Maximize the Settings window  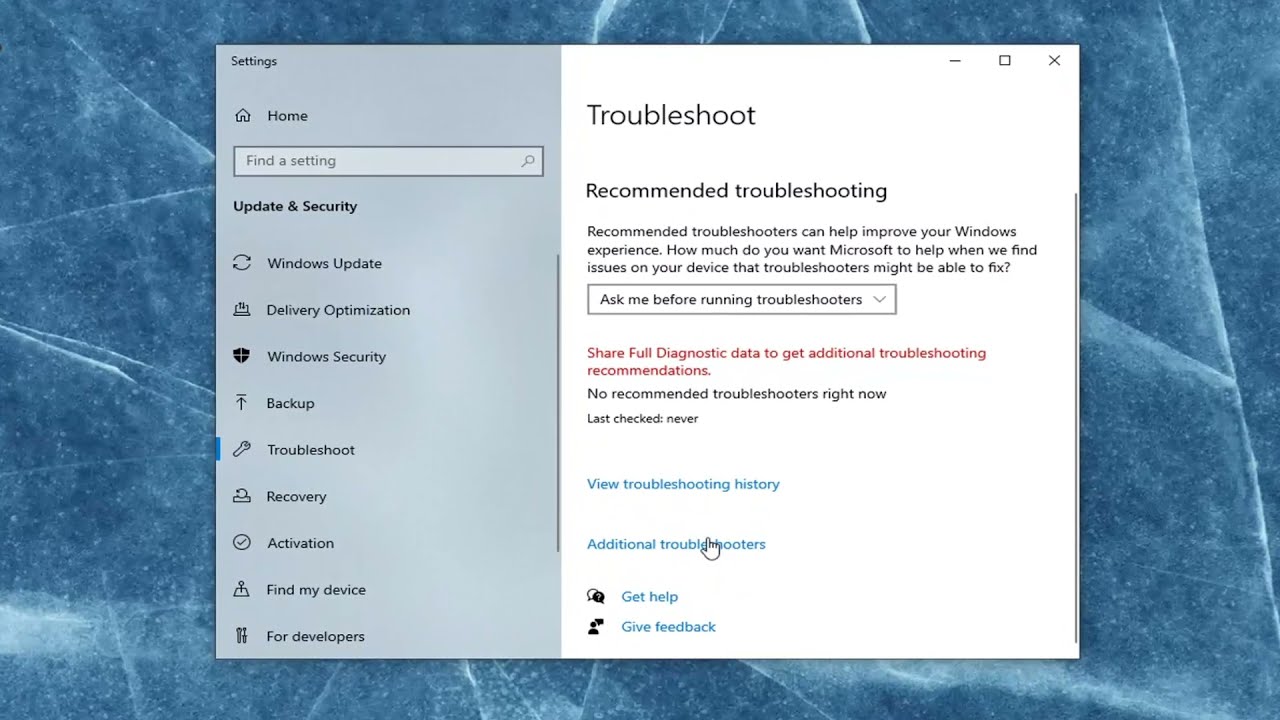coord(1005,61)
